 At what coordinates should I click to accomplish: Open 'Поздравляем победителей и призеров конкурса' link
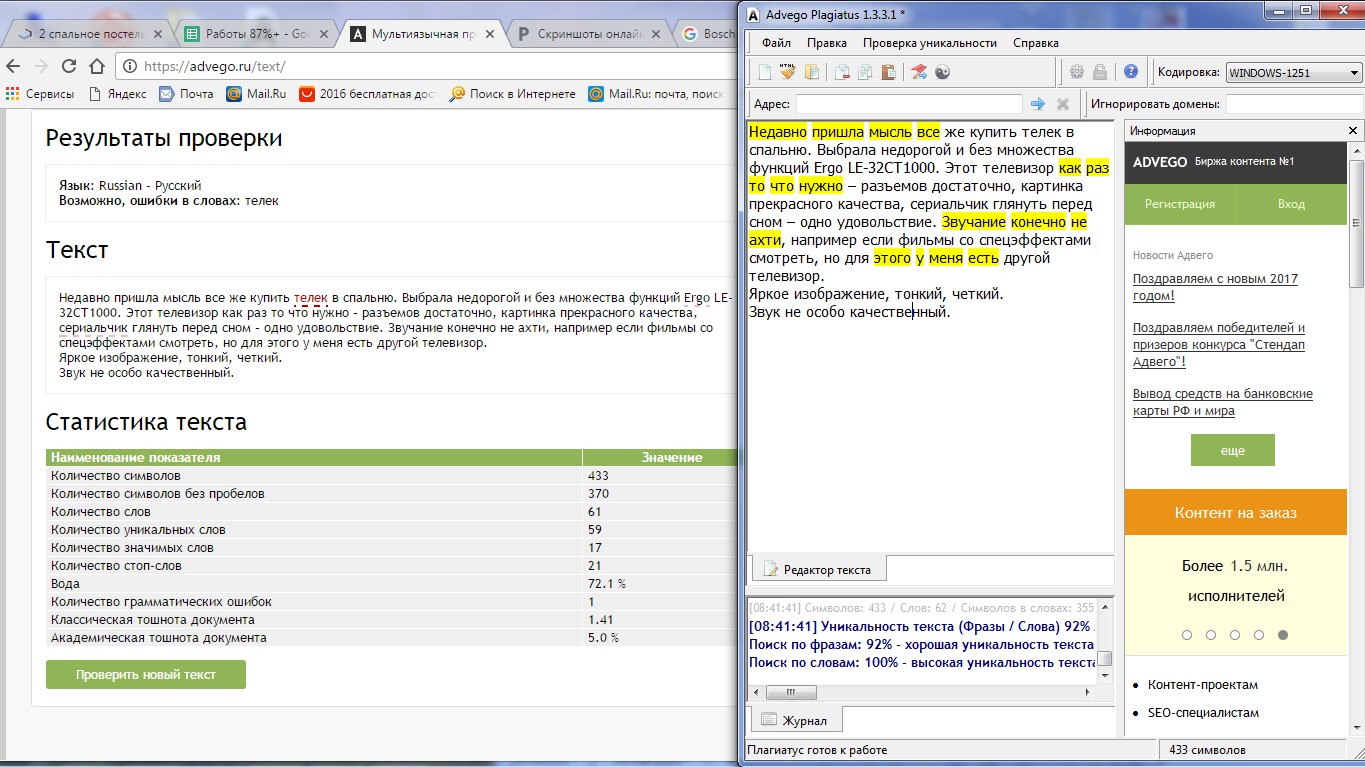point(1219,344)
